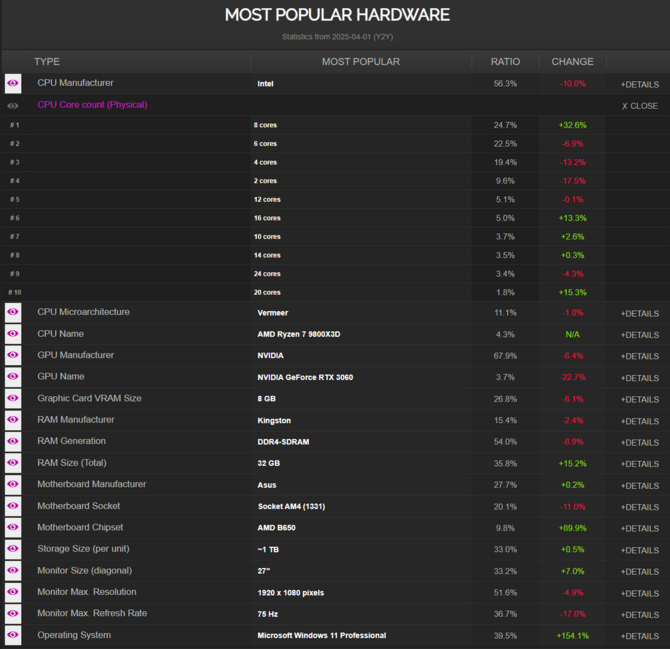Open +DETAILS for Monitor Max. Resolution
Screen dimensions: 670x649
pyautogui.click(x=640, y=593)
